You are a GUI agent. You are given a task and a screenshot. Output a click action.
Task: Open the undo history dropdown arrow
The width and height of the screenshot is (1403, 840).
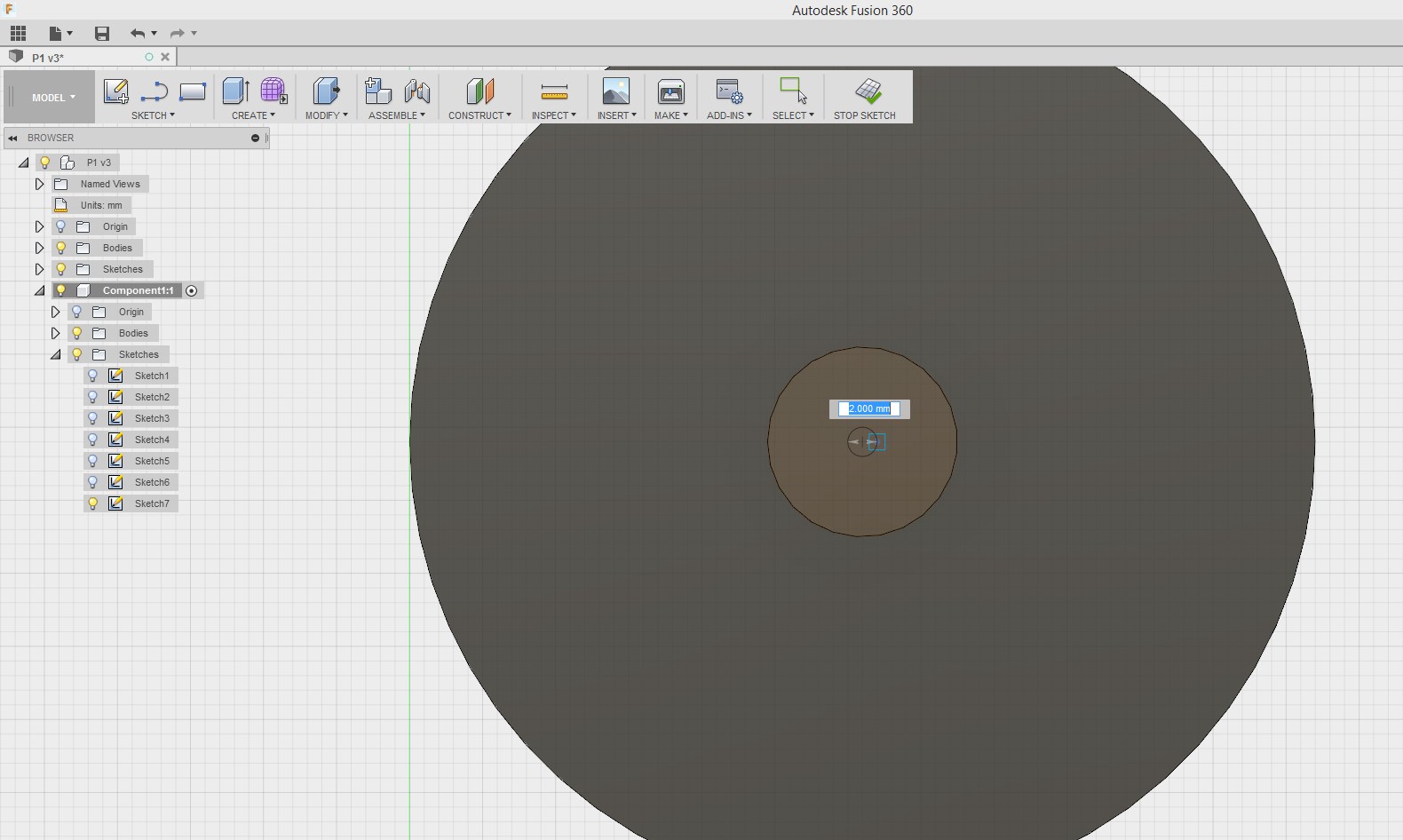click(155, 34)
